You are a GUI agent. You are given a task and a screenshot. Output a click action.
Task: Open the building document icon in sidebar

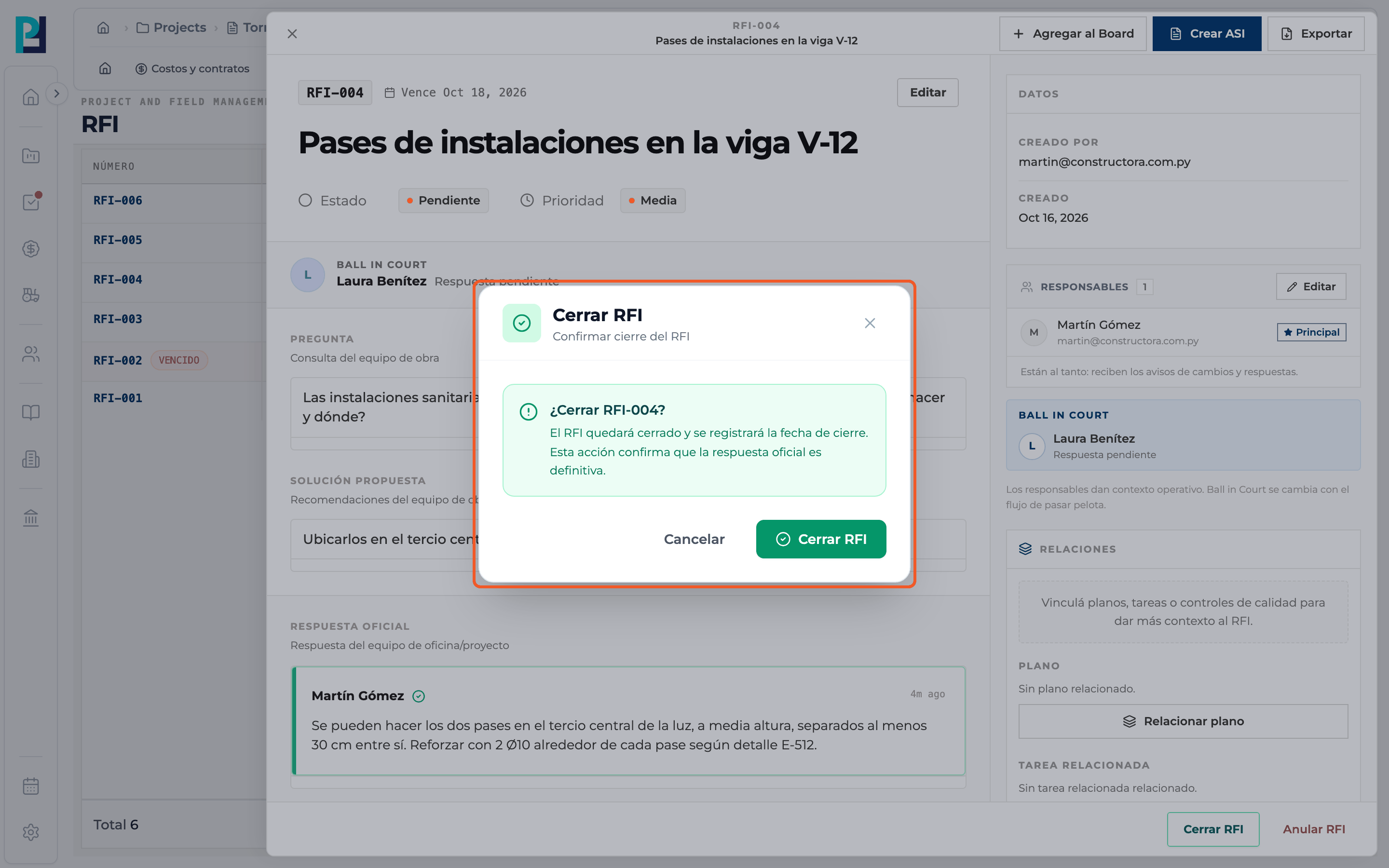31,459
